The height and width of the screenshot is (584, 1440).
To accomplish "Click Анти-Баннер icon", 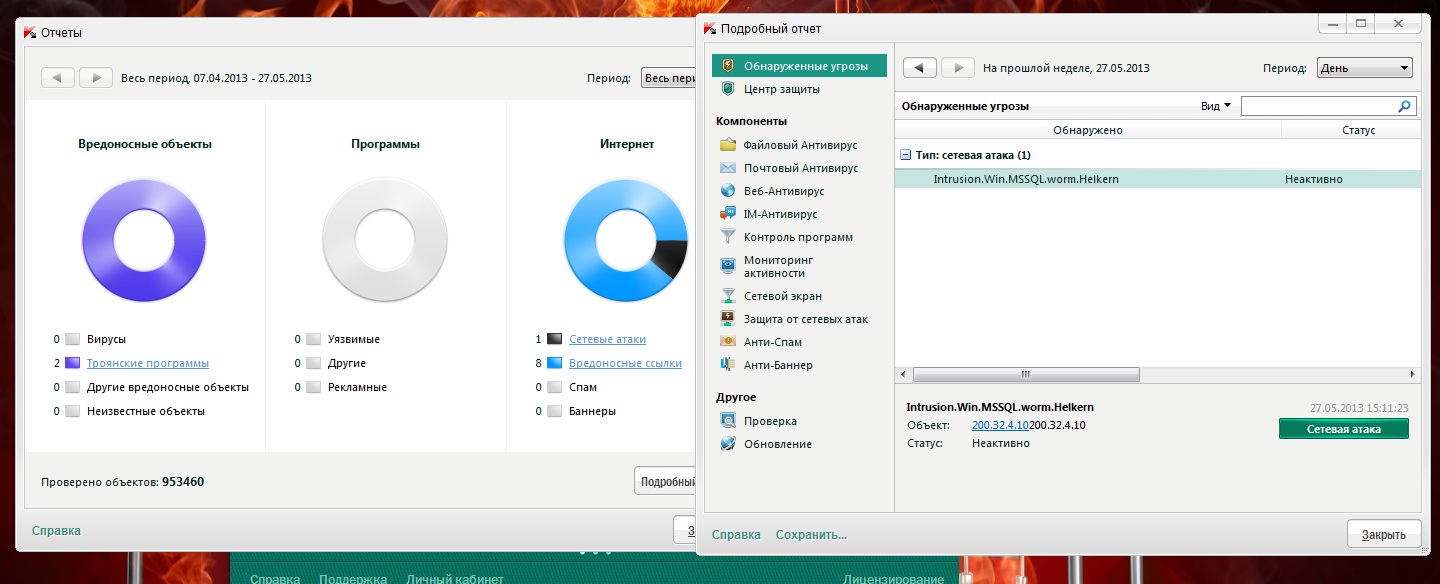I will [728, 365].
